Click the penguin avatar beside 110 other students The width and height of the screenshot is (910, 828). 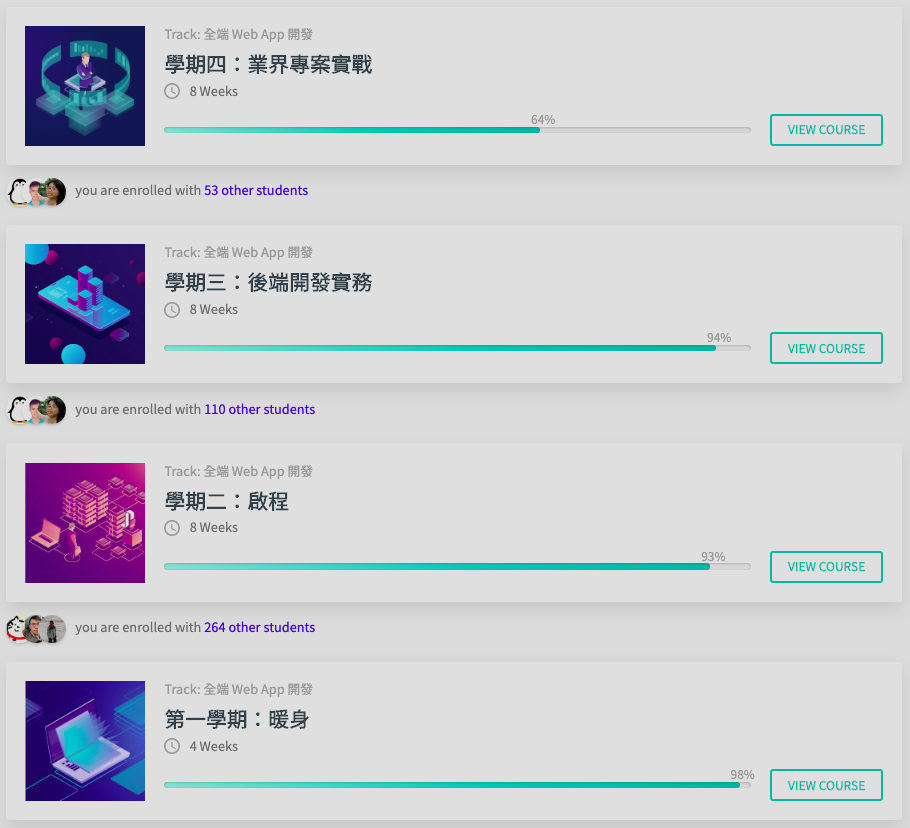(x=18, y=410)
